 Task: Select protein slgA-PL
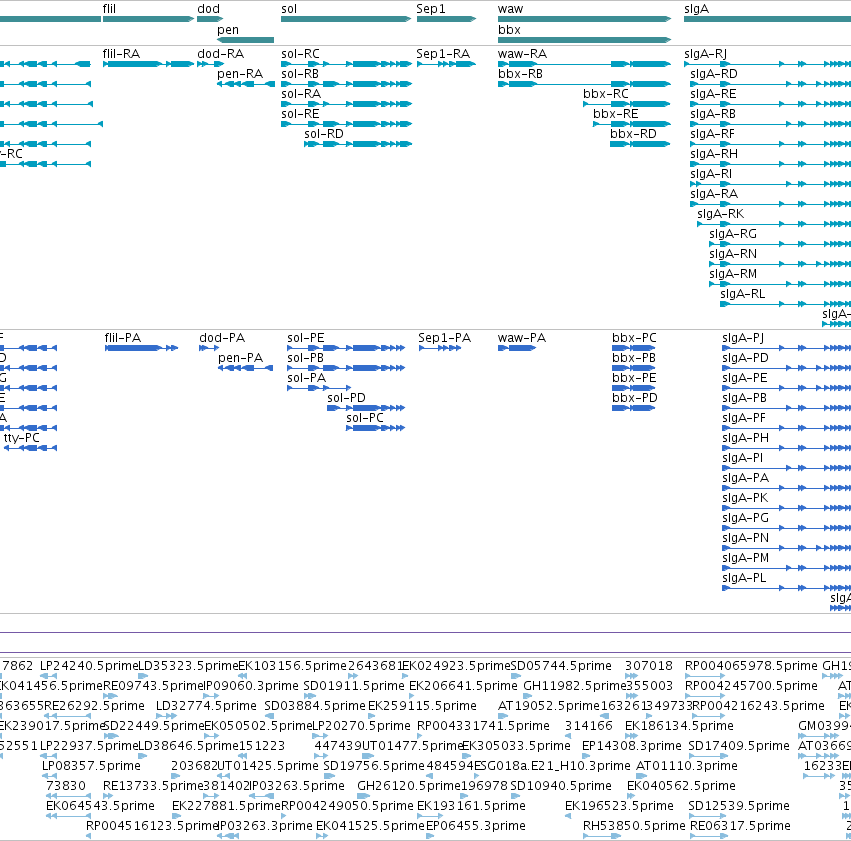click(786, 588)
